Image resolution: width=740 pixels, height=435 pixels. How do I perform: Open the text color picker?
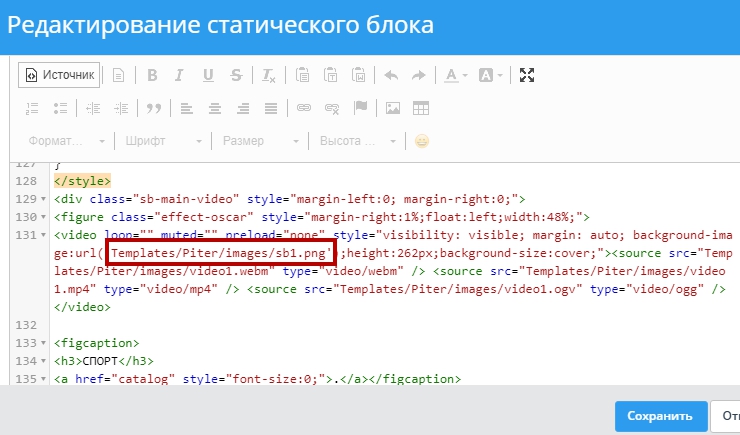455,75
